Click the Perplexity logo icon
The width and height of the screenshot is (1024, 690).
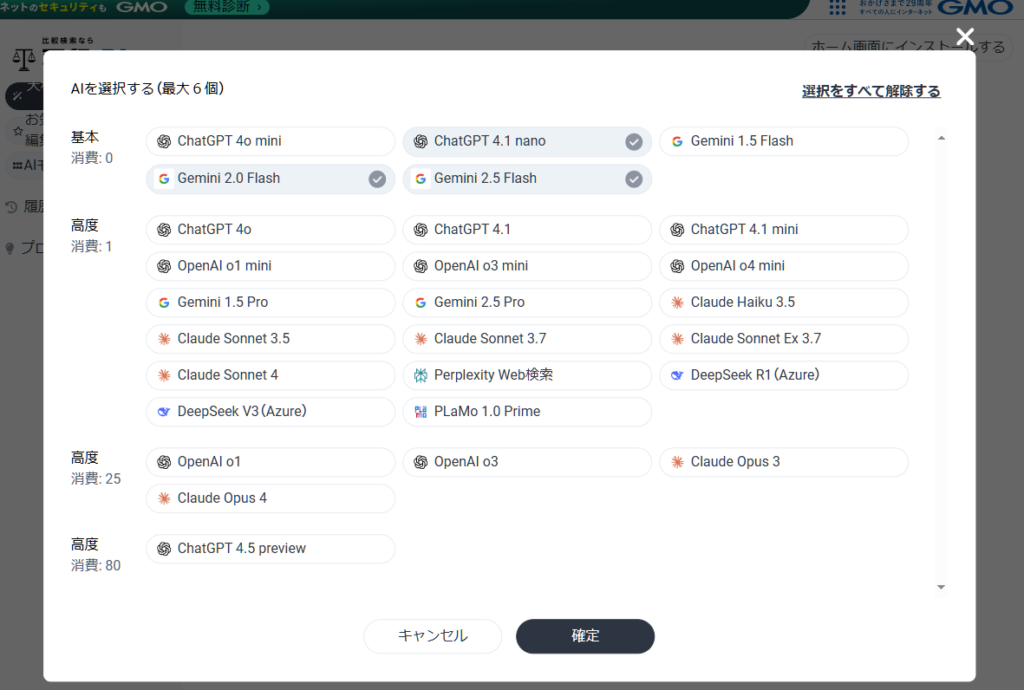tap(421, 375)
